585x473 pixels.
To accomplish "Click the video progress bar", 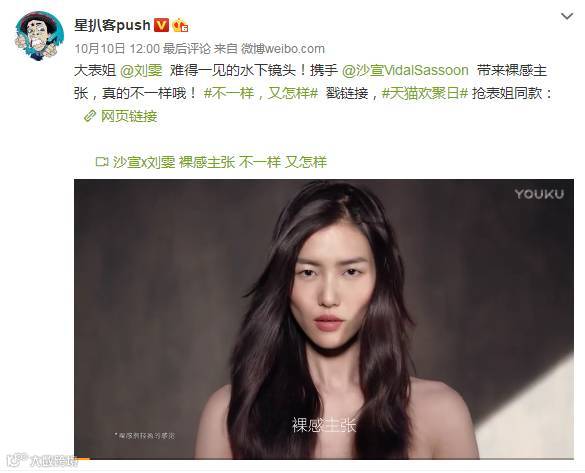I will tap(323, 458).
